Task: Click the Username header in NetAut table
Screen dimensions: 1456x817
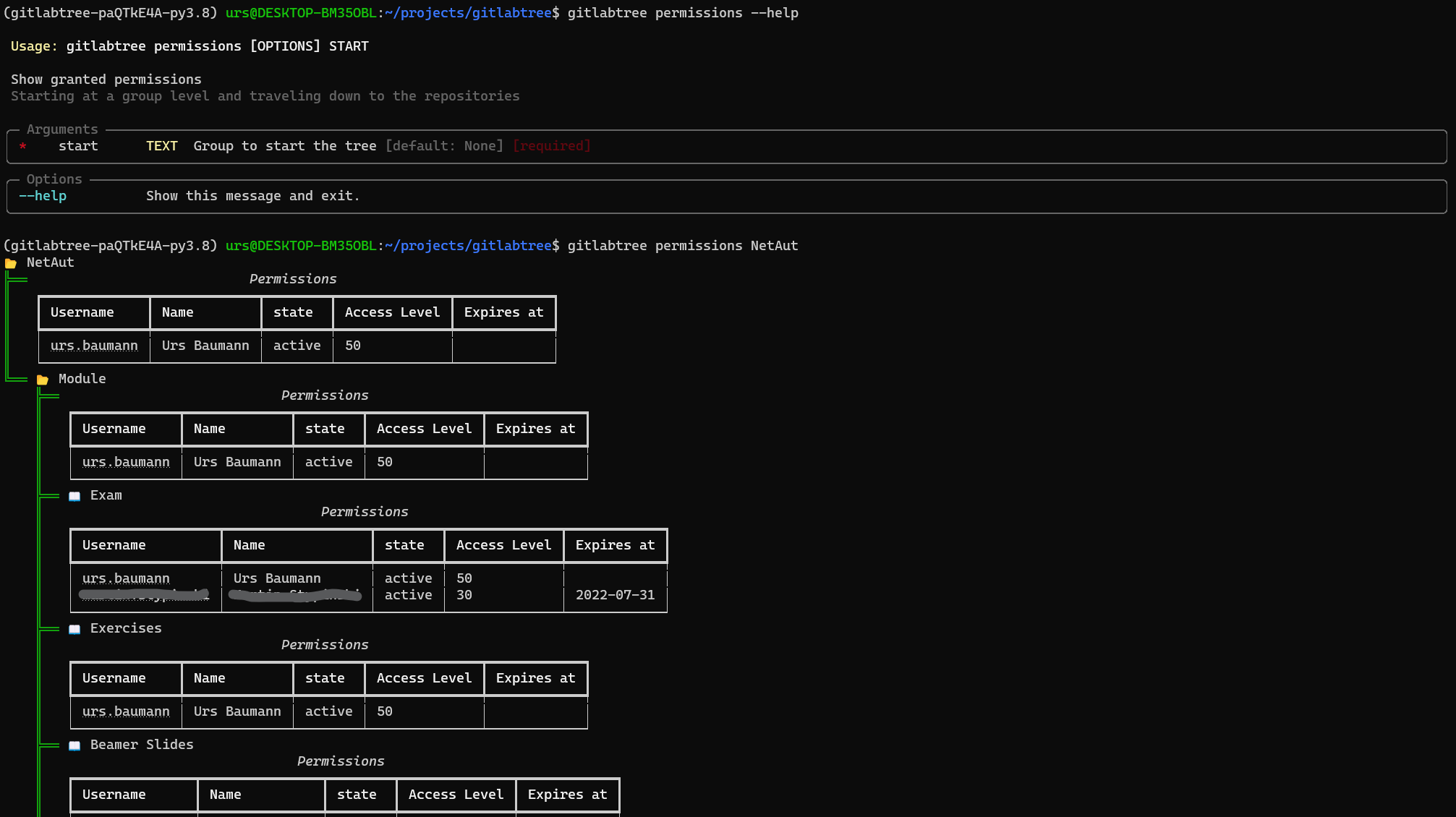Action: click(82, 312)
